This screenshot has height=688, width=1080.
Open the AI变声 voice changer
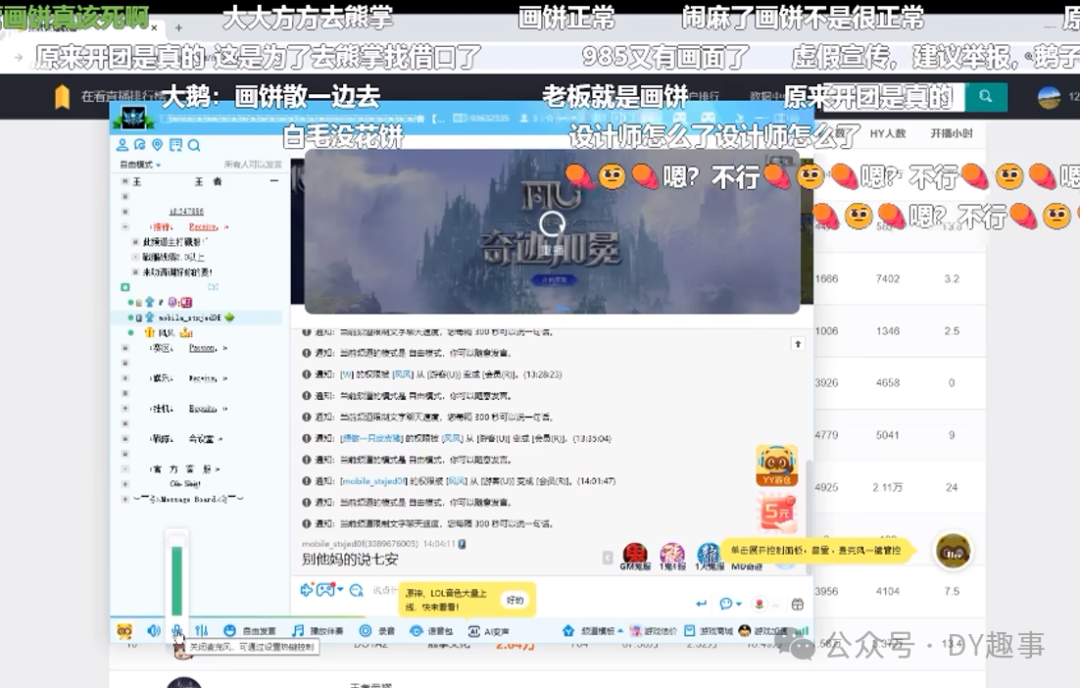[488, 631]
